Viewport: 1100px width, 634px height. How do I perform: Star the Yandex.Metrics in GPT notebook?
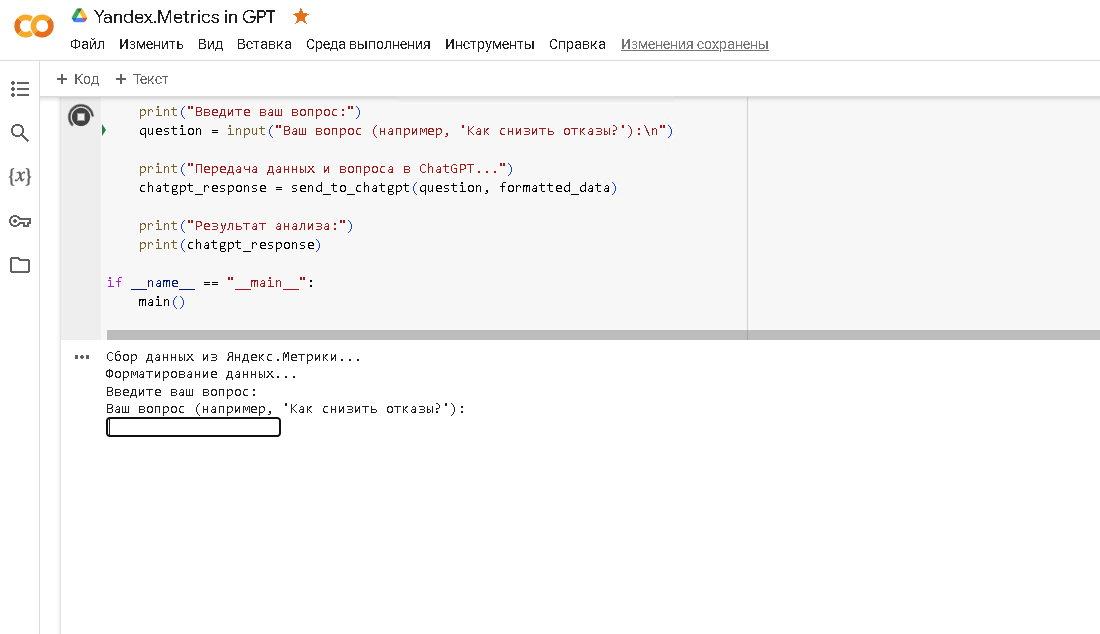tap(301, 16)
